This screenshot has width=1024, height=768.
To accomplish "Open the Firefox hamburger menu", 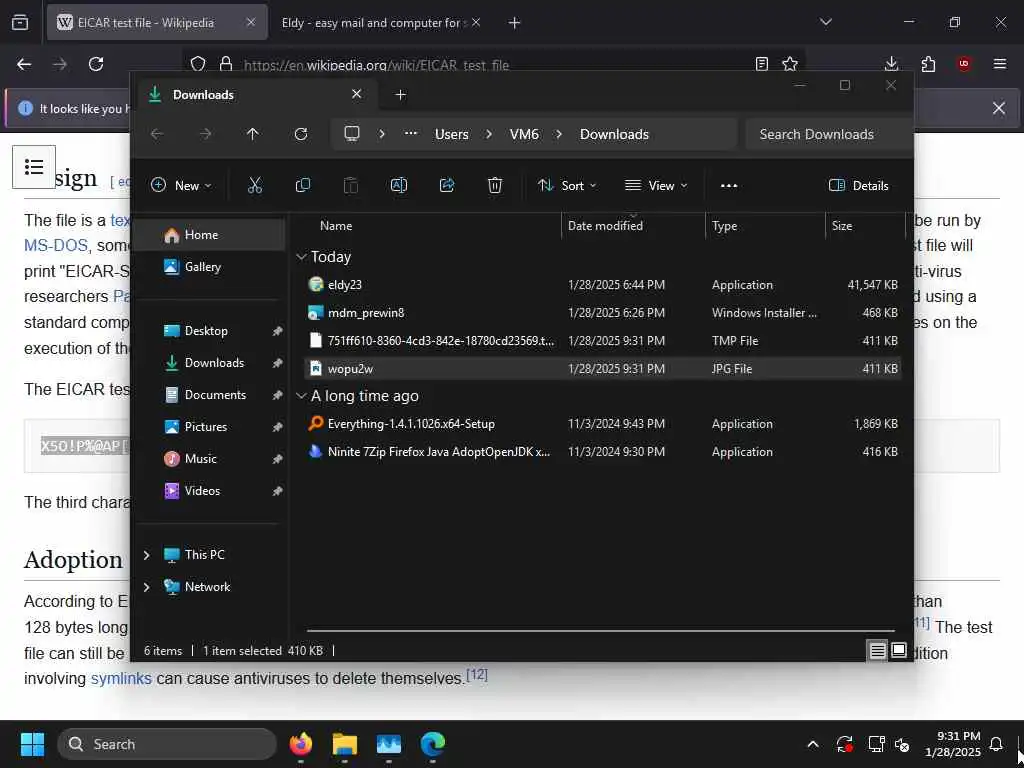I will point(1000,64).
